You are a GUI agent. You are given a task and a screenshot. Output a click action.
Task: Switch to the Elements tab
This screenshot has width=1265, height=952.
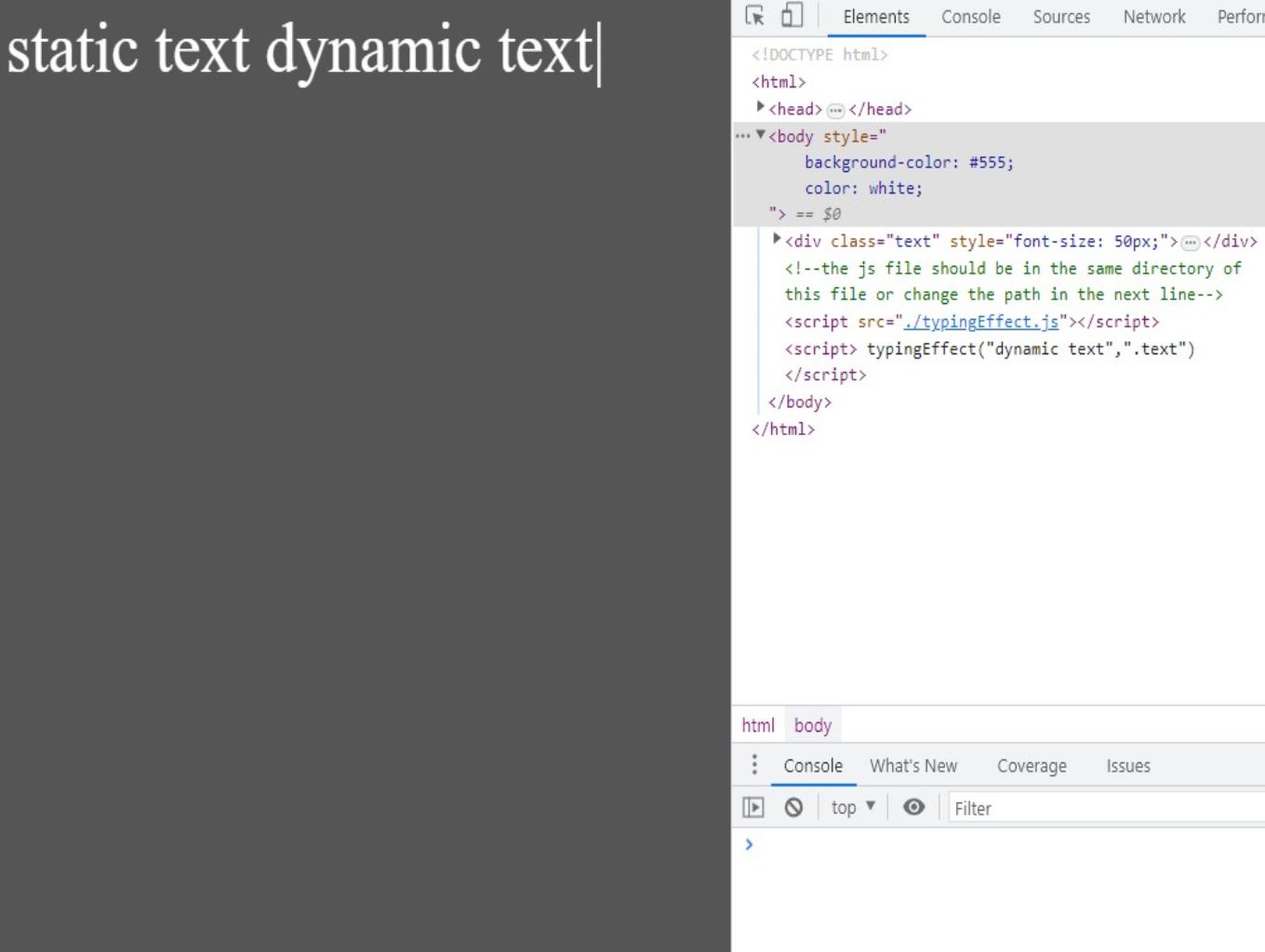coord(876,17)
